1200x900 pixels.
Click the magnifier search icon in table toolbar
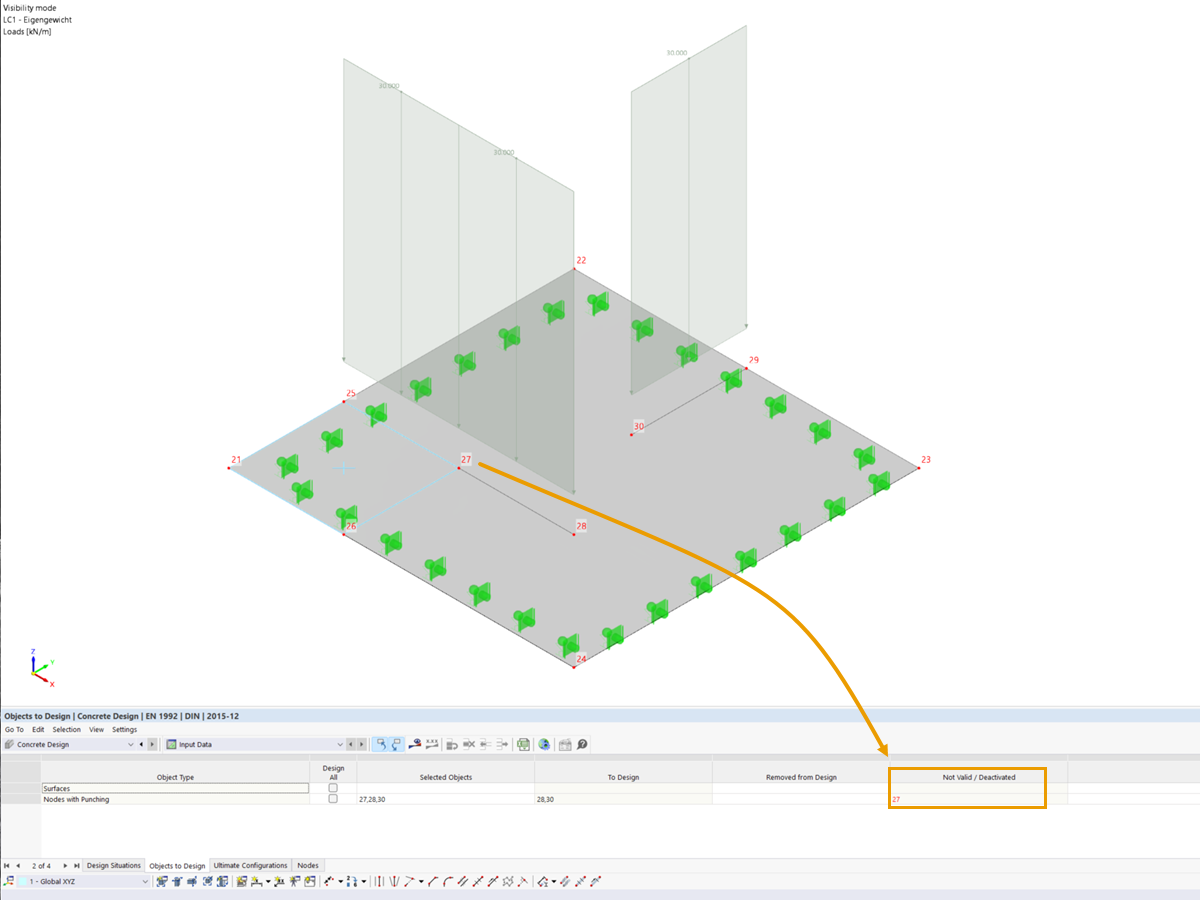[582, 744]
